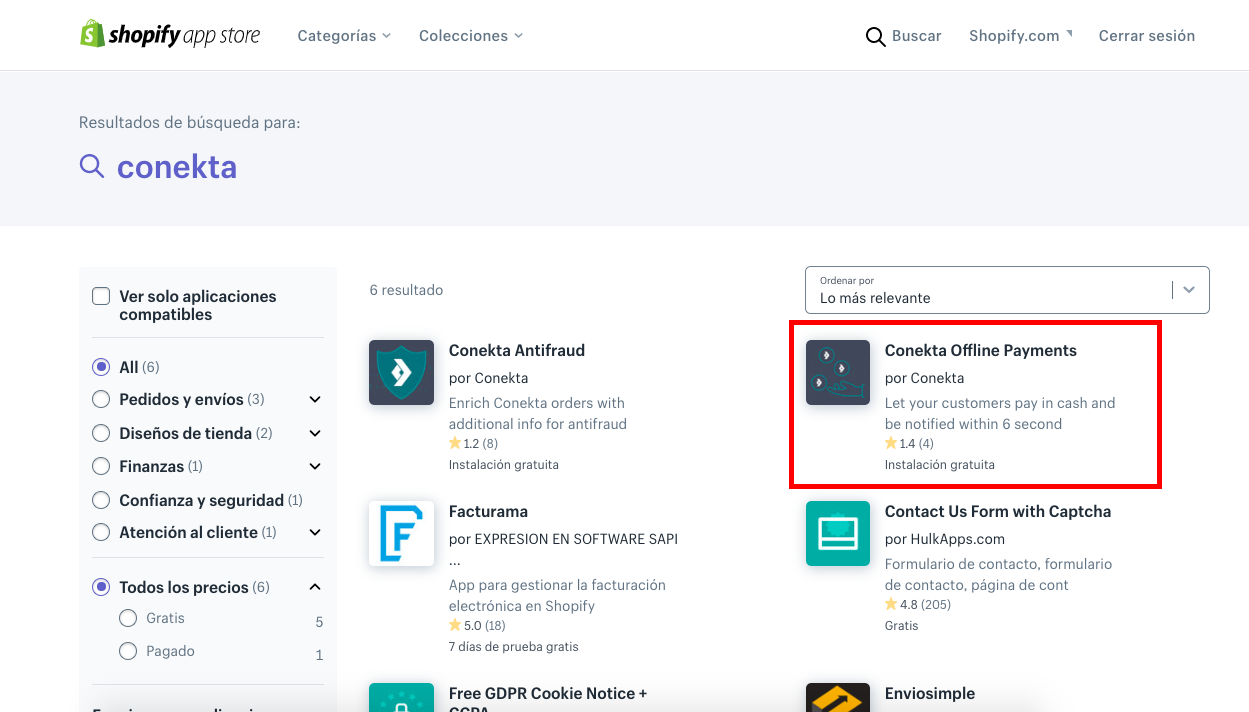Open Contact Us Form with Captcha title
The width and height of the screenshot is (1249, 712).
point(998,512)
